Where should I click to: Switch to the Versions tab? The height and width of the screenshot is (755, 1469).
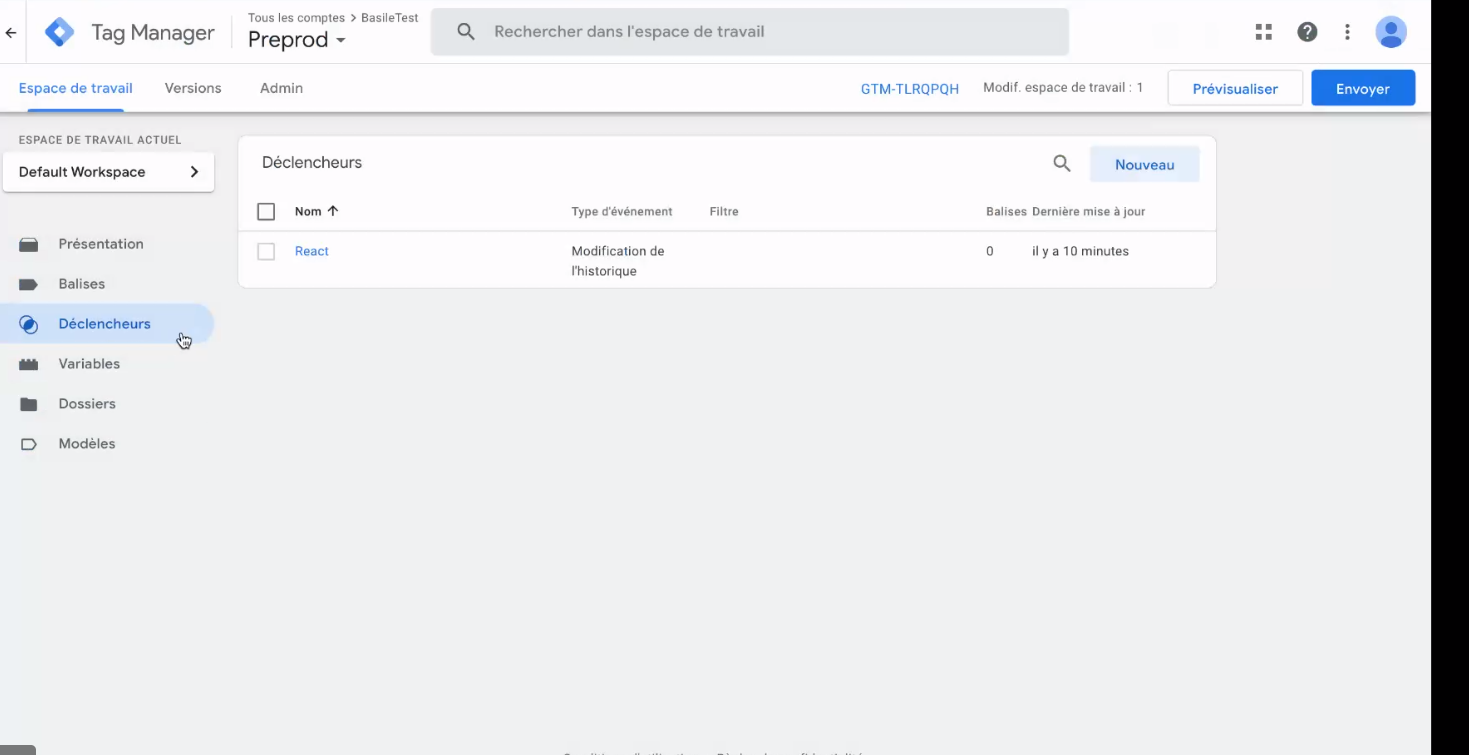193,88
